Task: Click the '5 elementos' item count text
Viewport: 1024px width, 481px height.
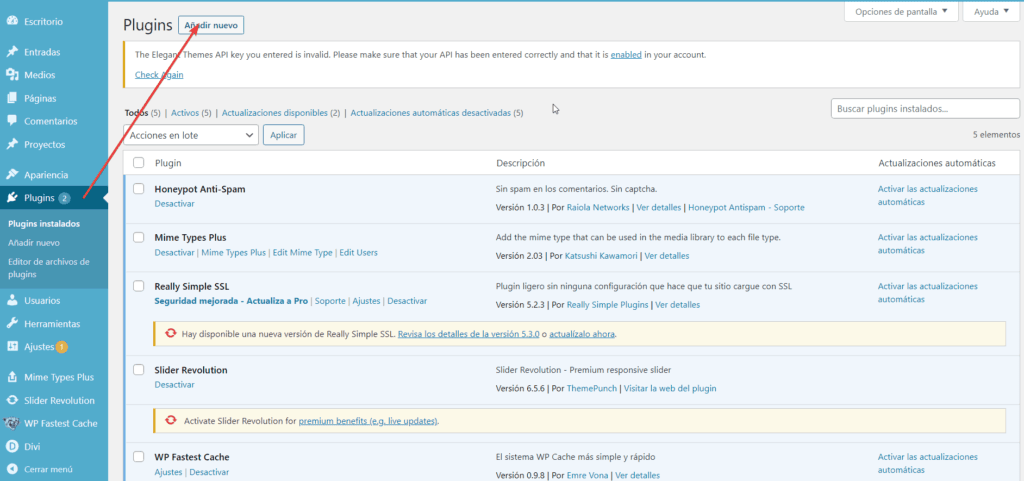Action: (x=996, y=134)
